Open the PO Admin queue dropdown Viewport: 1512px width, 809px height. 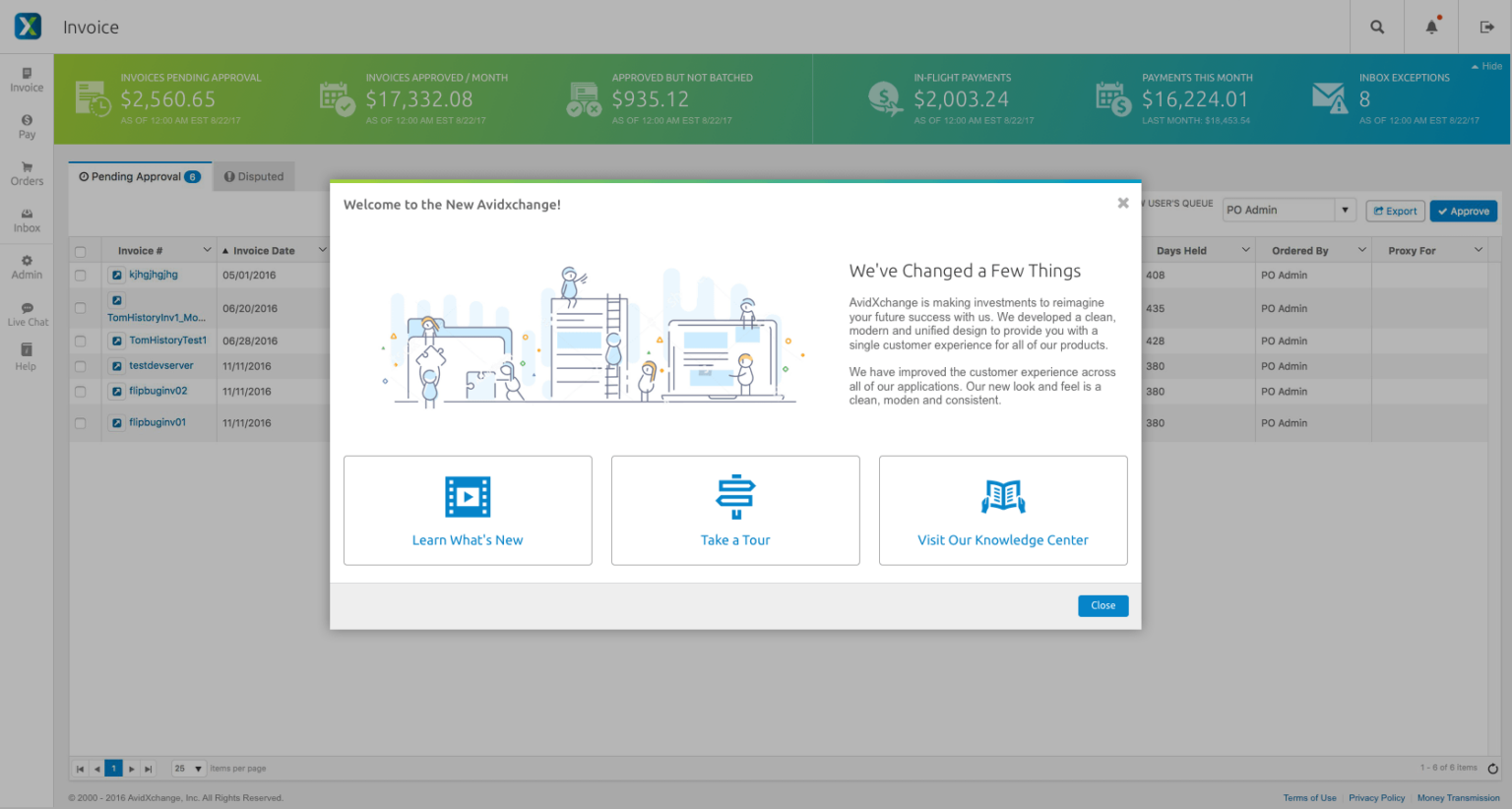pyautogui.click(x=1288, y=210)
